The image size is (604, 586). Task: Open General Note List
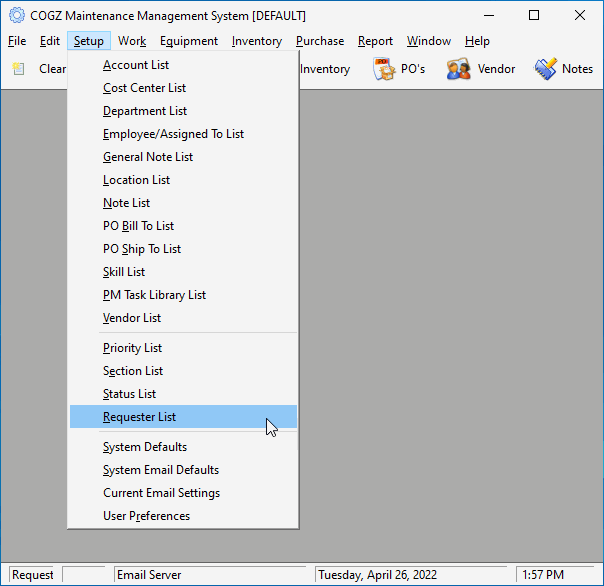(183, 157)
